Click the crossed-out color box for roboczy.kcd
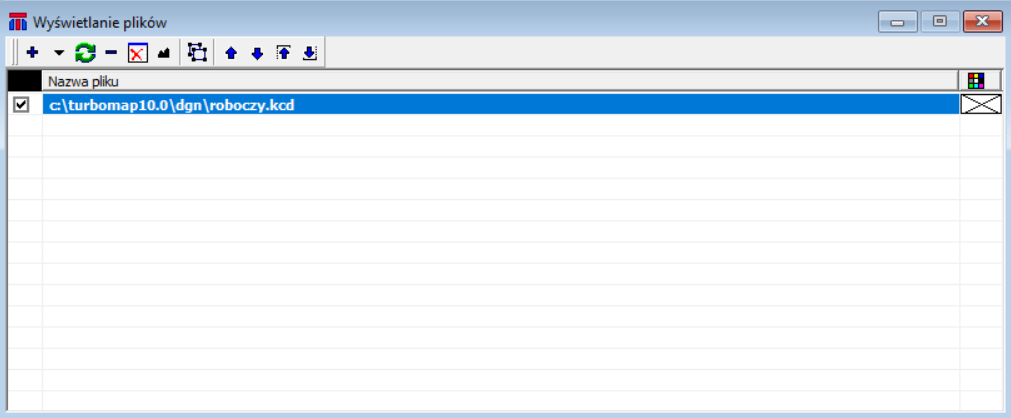 tap(980, 104)
